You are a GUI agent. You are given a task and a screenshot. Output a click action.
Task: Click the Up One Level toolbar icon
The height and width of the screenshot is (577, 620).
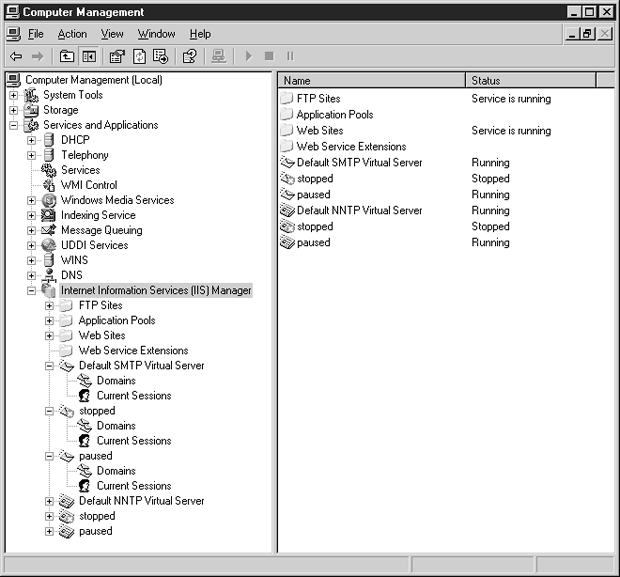tap(67, 56)
